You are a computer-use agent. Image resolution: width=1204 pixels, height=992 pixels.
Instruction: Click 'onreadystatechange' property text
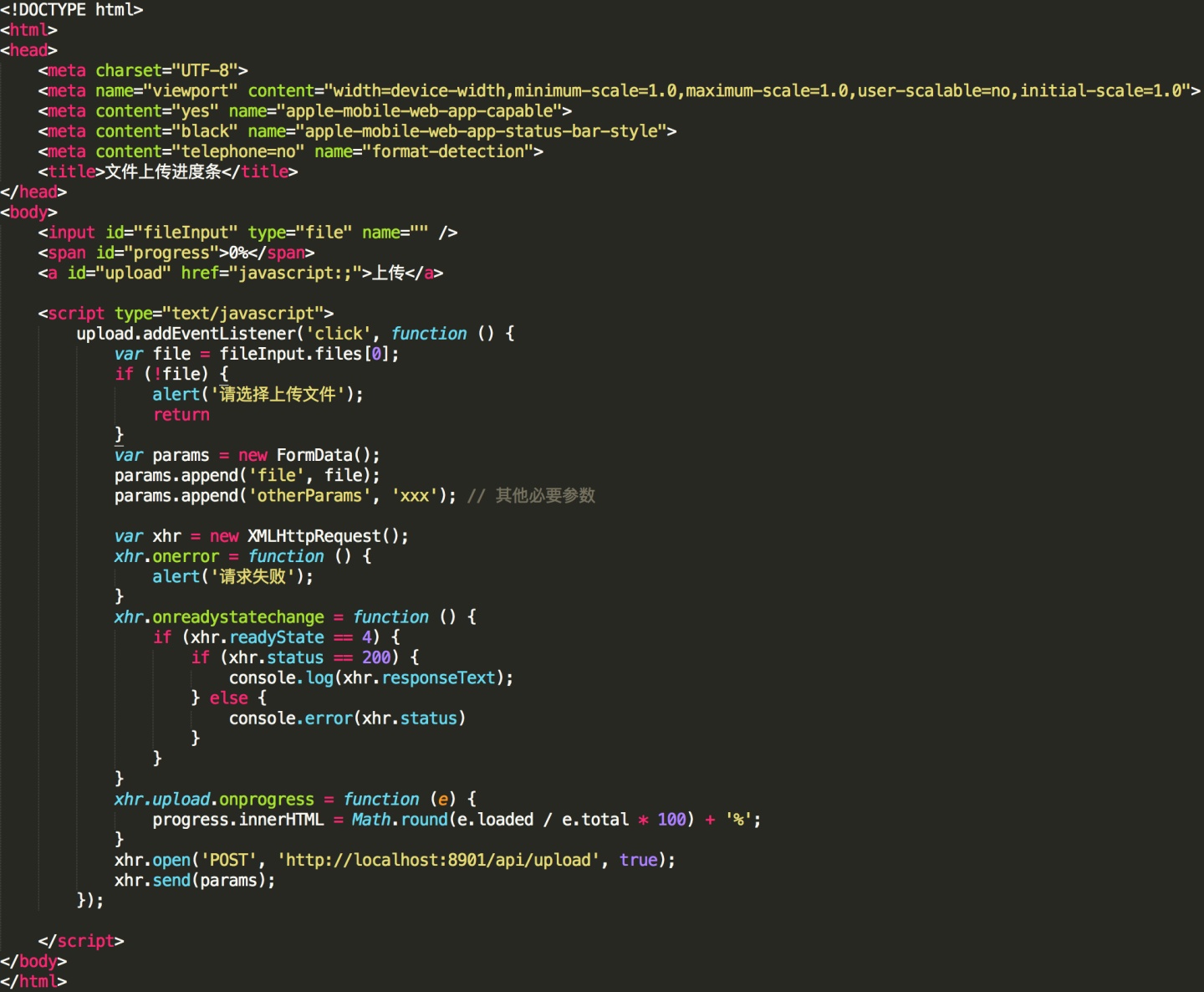pyautogui.click(x=238, y=617)
